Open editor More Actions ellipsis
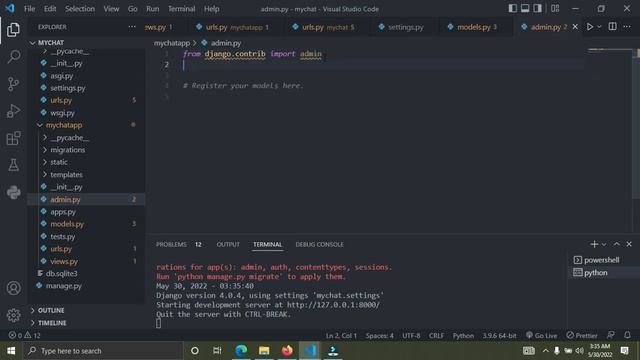 click(627, 27)
